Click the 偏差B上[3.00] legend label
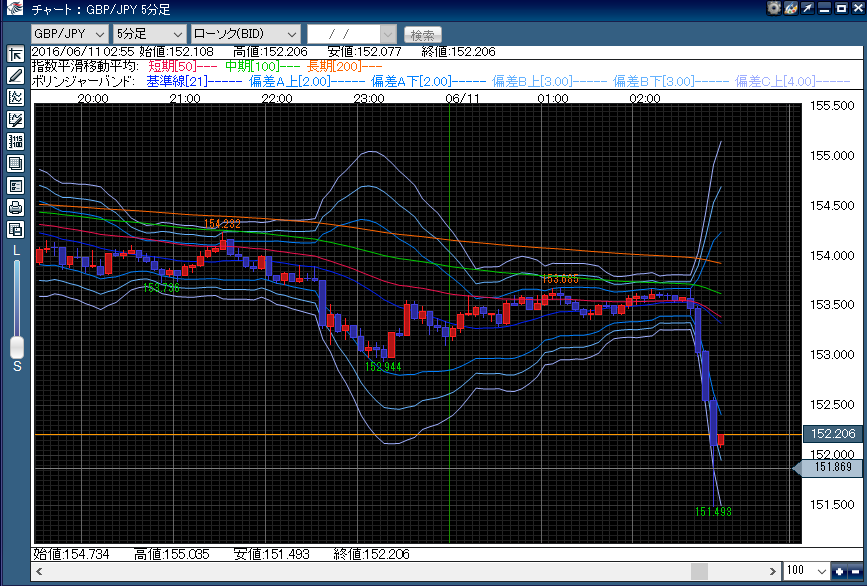The width and height of the screenshot is (867, 586). [x=549, y=82]
